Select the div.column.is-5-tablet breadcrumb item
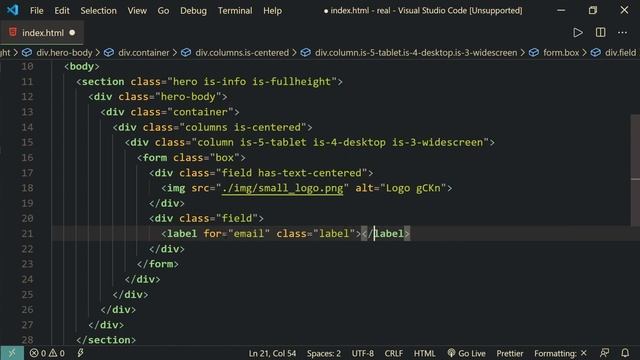 416,53
